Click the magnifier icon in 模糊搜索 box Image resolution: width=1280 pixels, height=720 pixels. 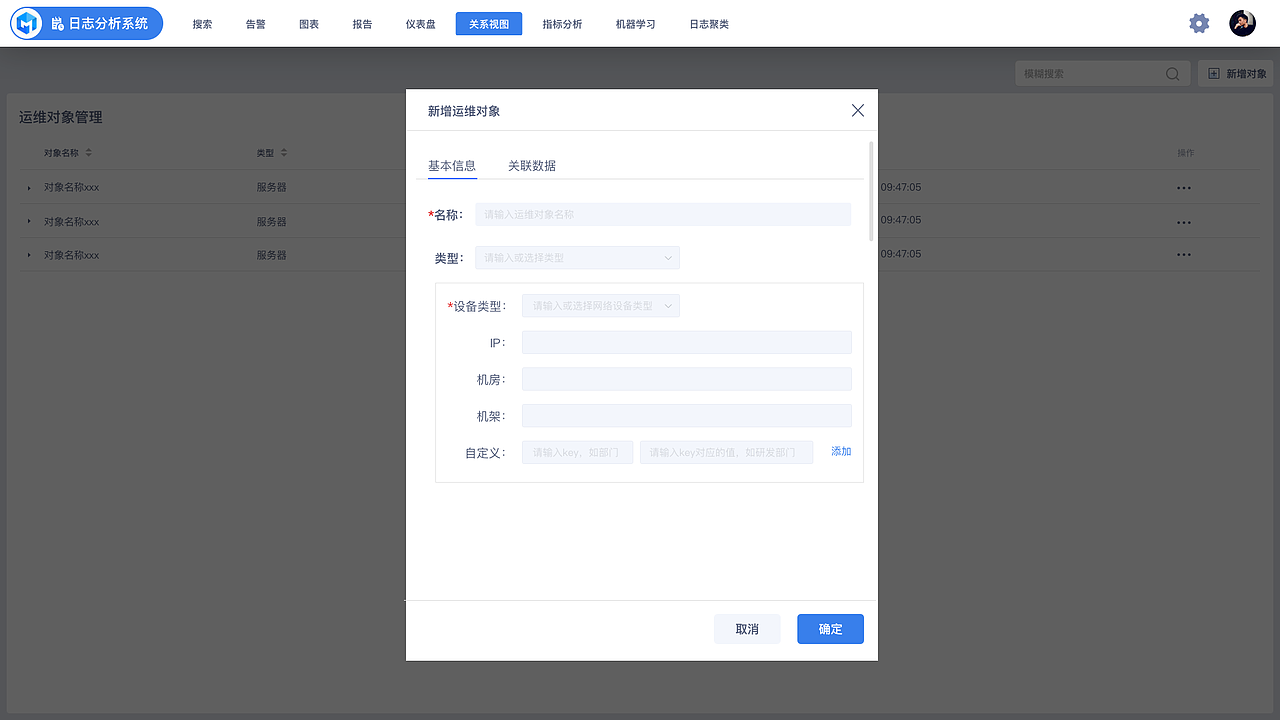1171,73
